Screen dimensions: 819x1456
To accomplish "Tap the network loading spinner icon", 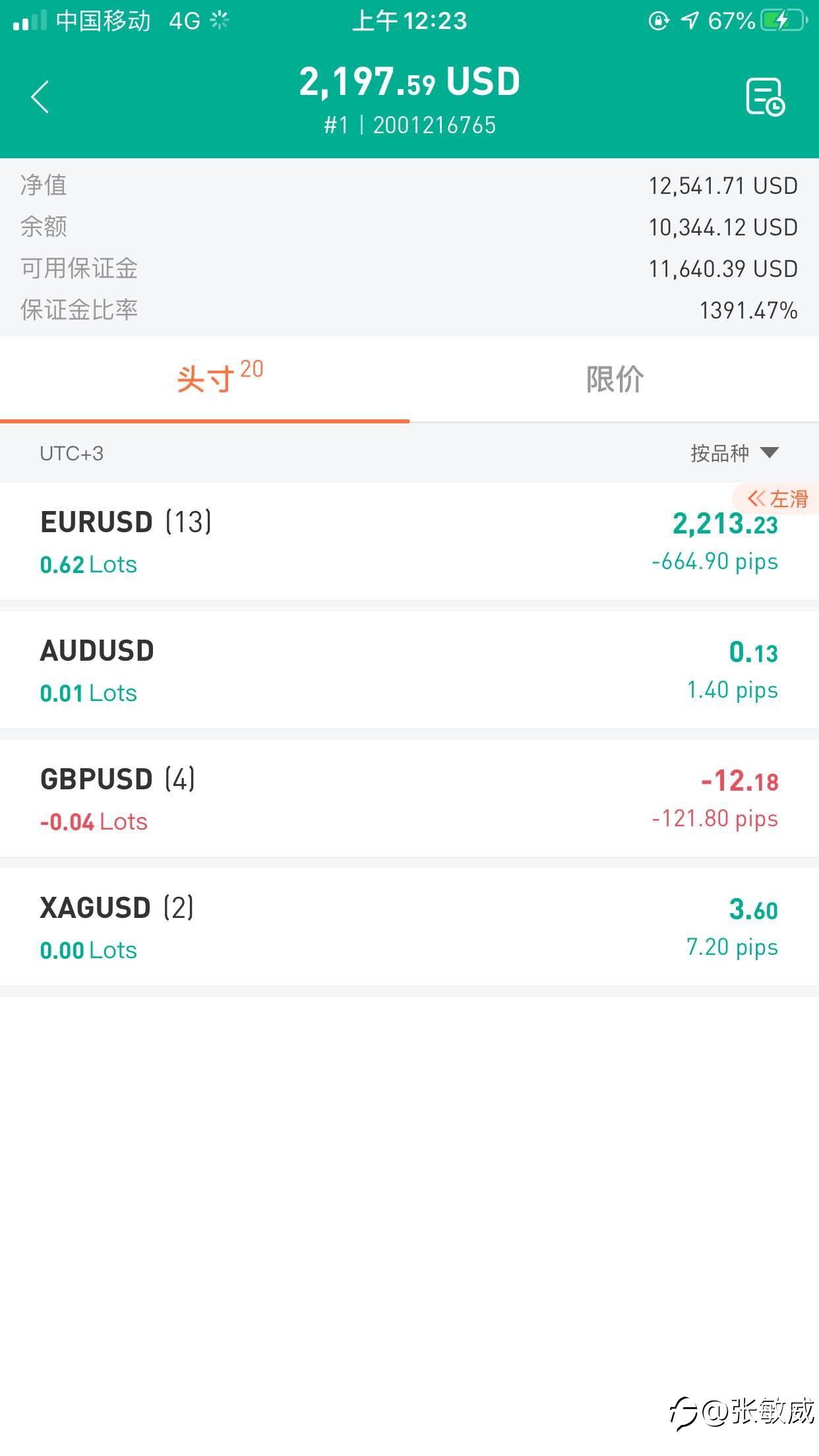I will (x=219, y=21).
